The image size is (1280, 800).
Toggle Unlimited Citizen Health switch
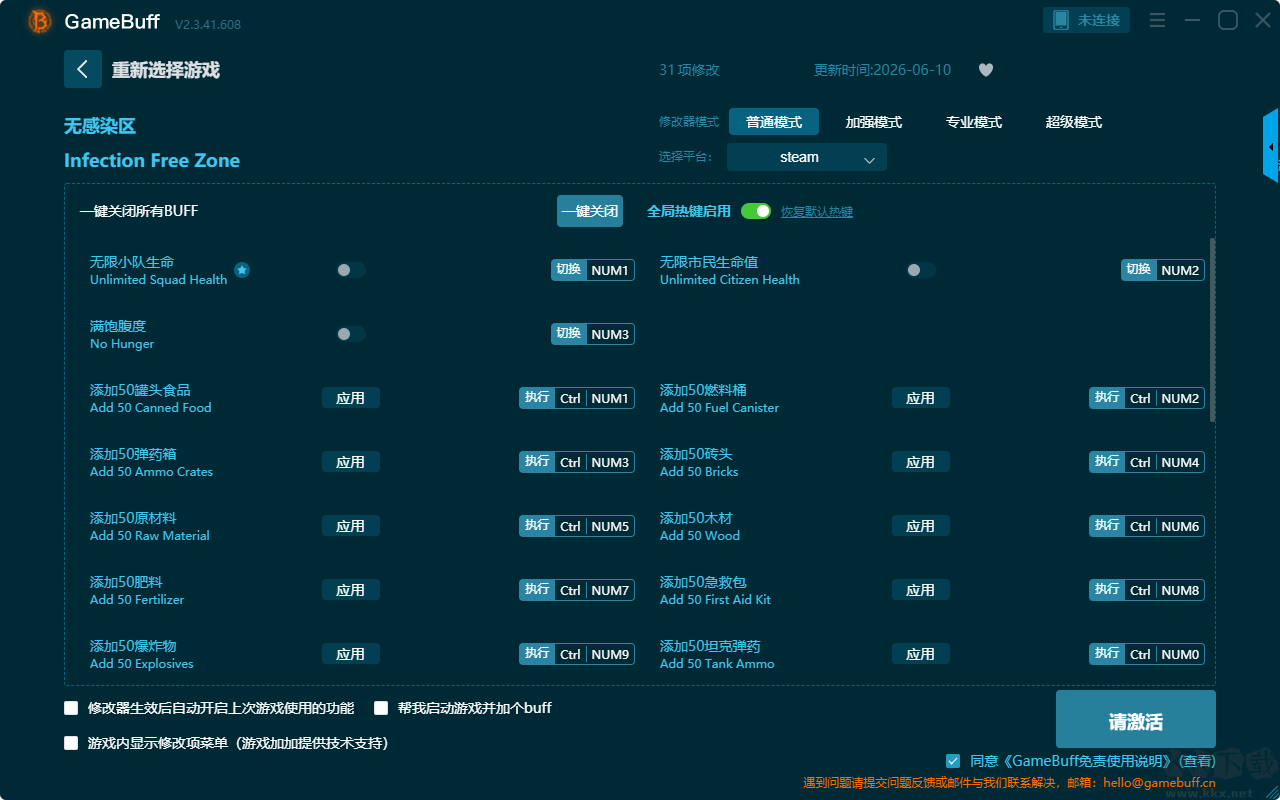(x=921, y=270)
